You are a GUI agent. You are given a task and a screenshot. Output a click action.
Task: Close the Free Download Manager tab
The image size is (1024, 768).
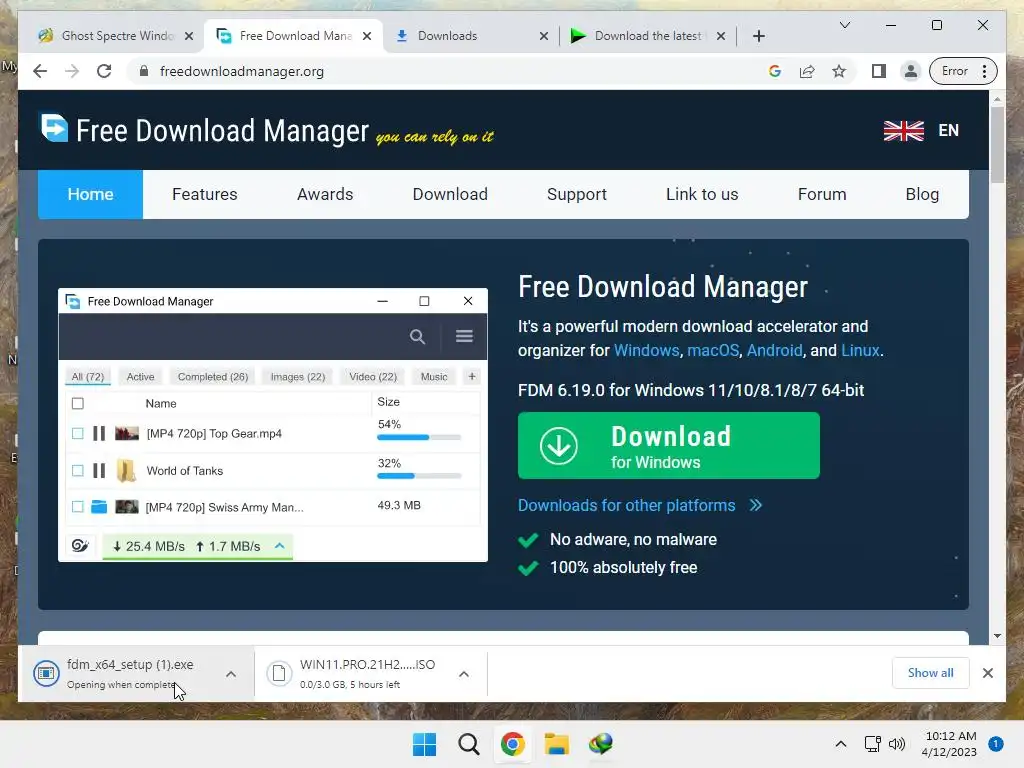click(x=367, y=36)
